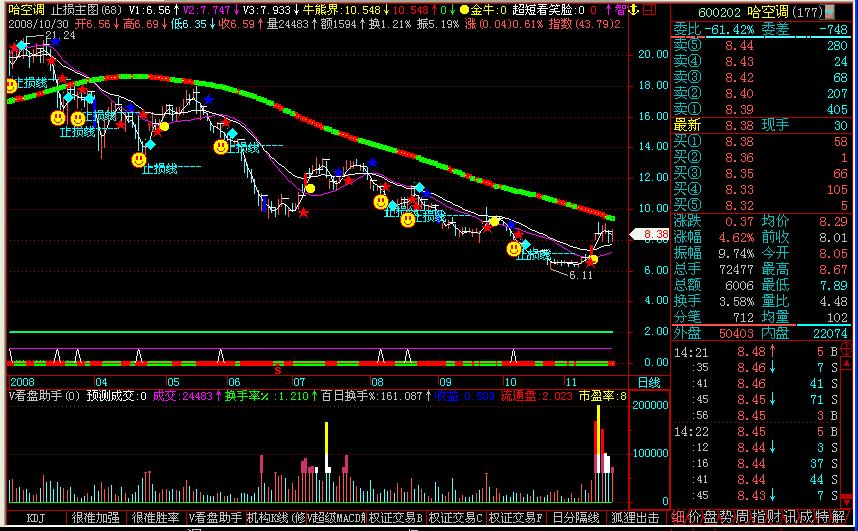Open the 狐狸出击 tab
858x531 pixels.
coord(635,517)
